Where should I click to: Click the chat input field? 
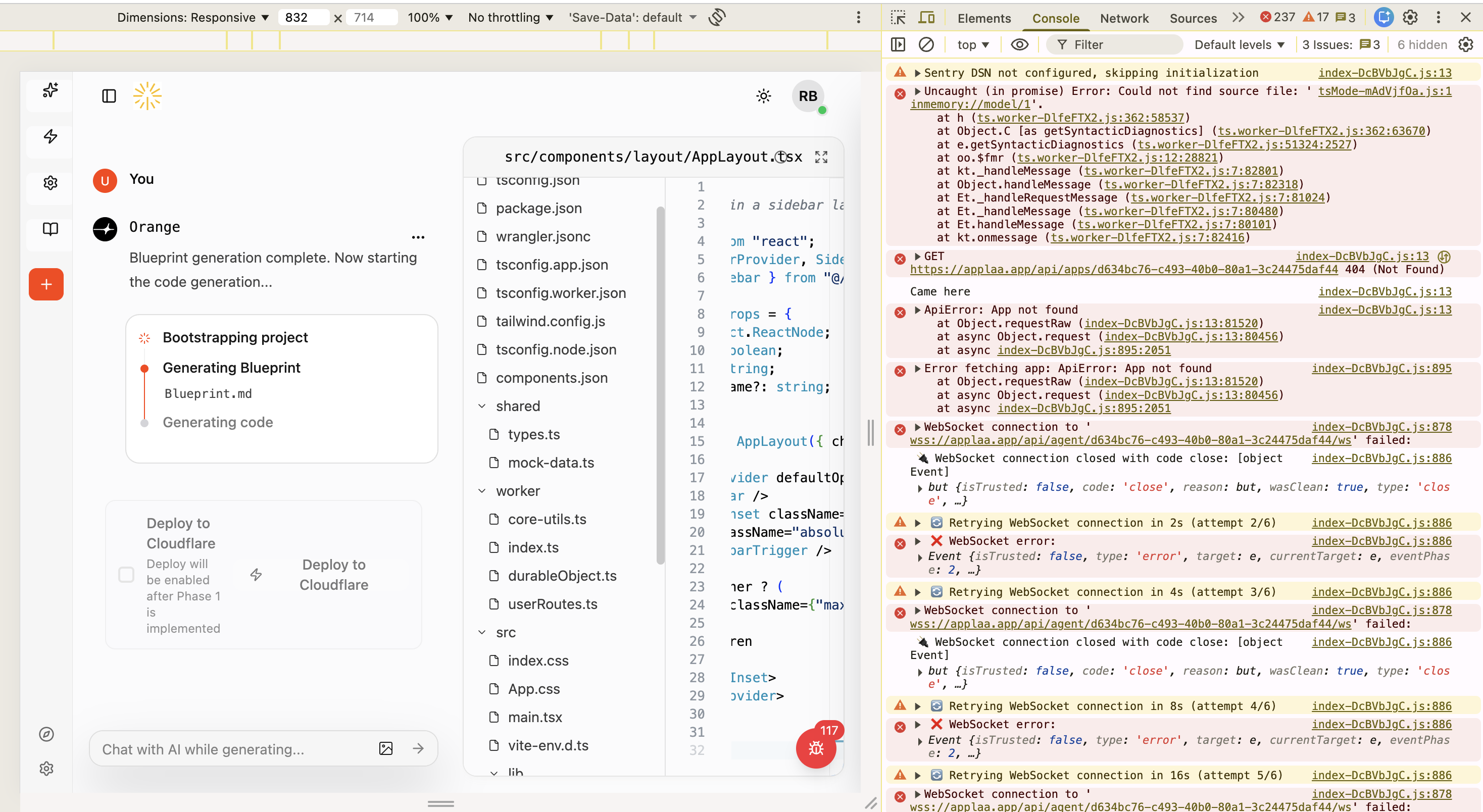pyautogui.click(x=230, y=749)
